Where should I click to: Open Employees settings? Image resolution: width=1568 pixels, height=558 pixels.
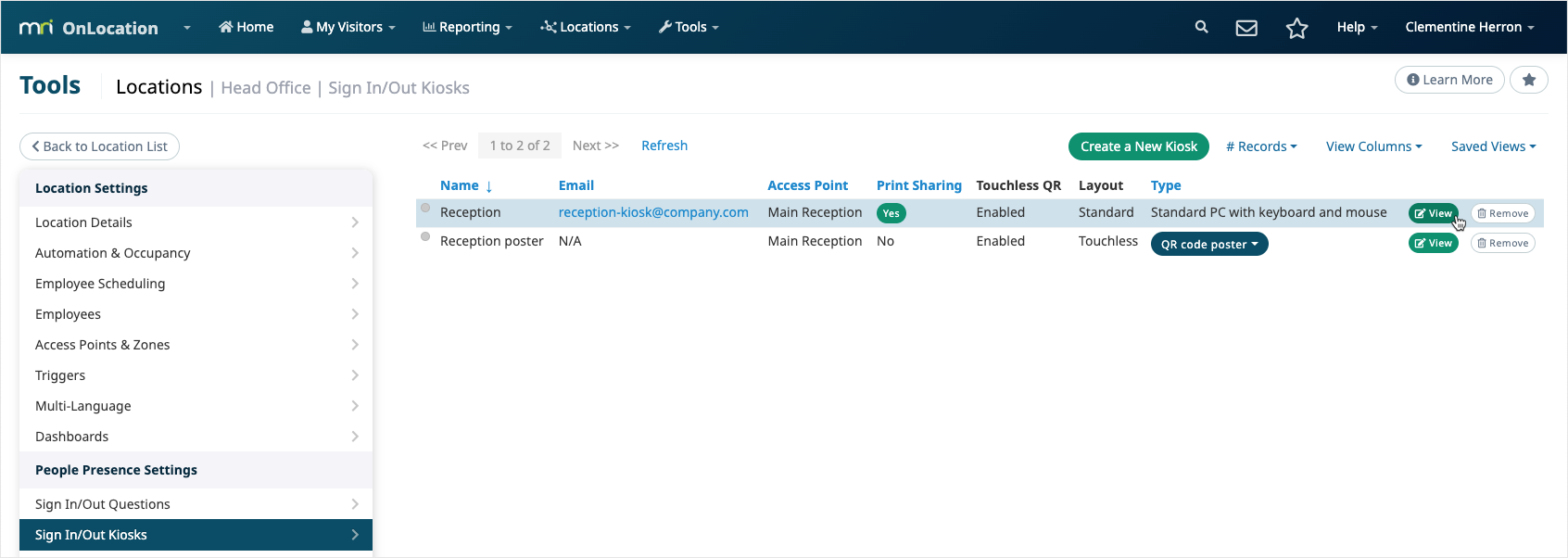(196, 314)
